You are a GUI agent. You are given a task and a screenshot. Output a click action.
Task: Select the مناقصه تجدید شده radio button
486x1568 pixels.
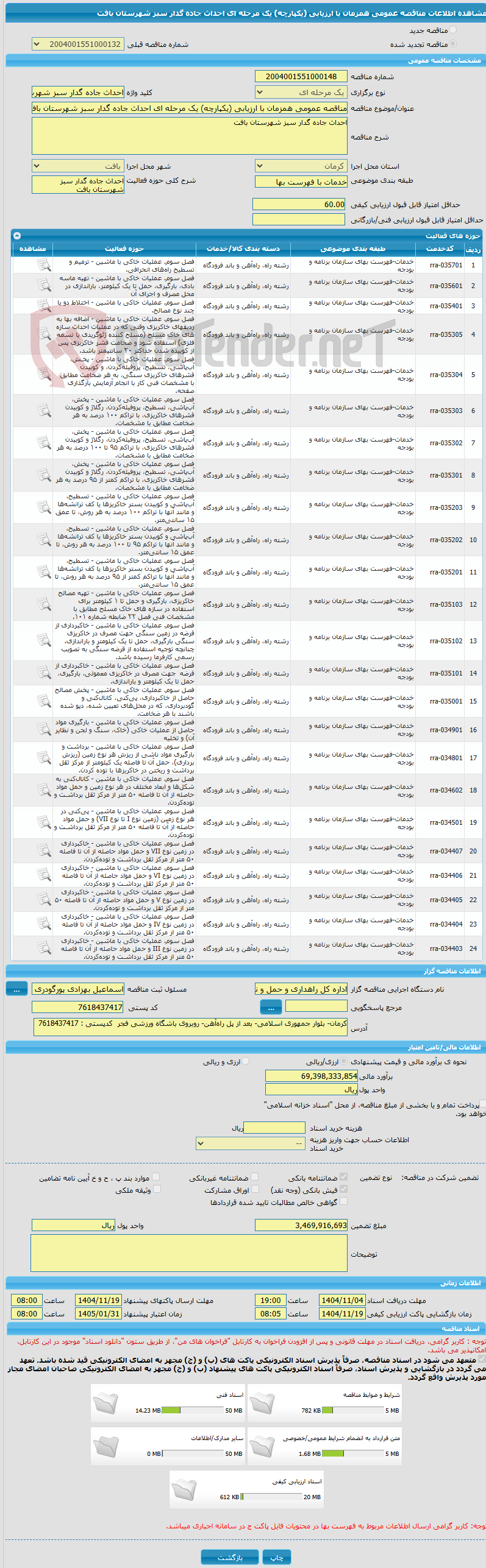(452, 44)
